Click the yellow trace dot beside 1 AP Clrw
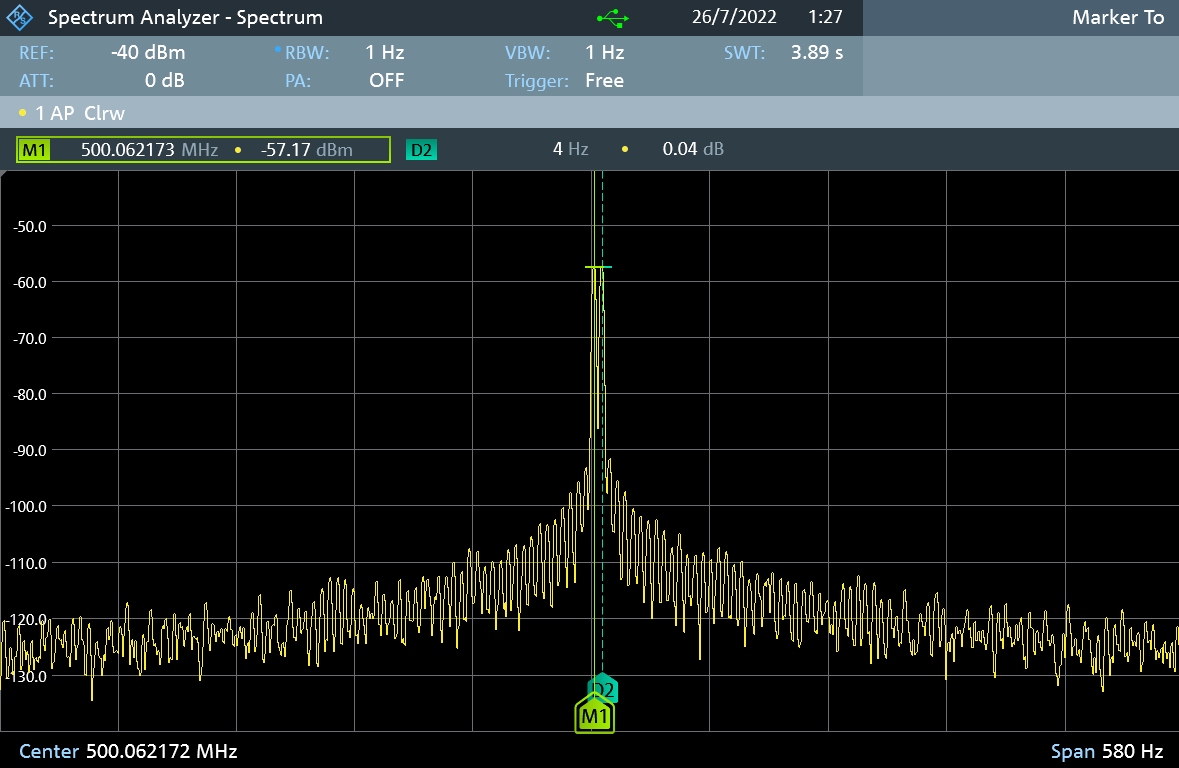 click(23, 113)
